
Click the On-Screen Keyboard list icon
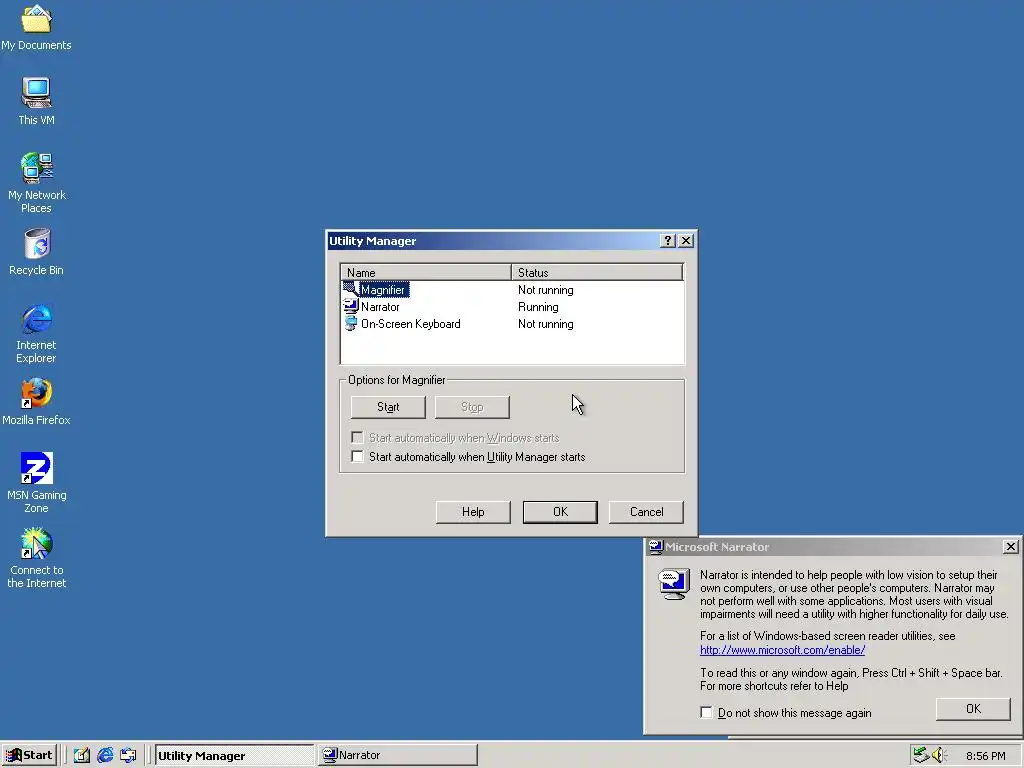[x=351, y=323]
